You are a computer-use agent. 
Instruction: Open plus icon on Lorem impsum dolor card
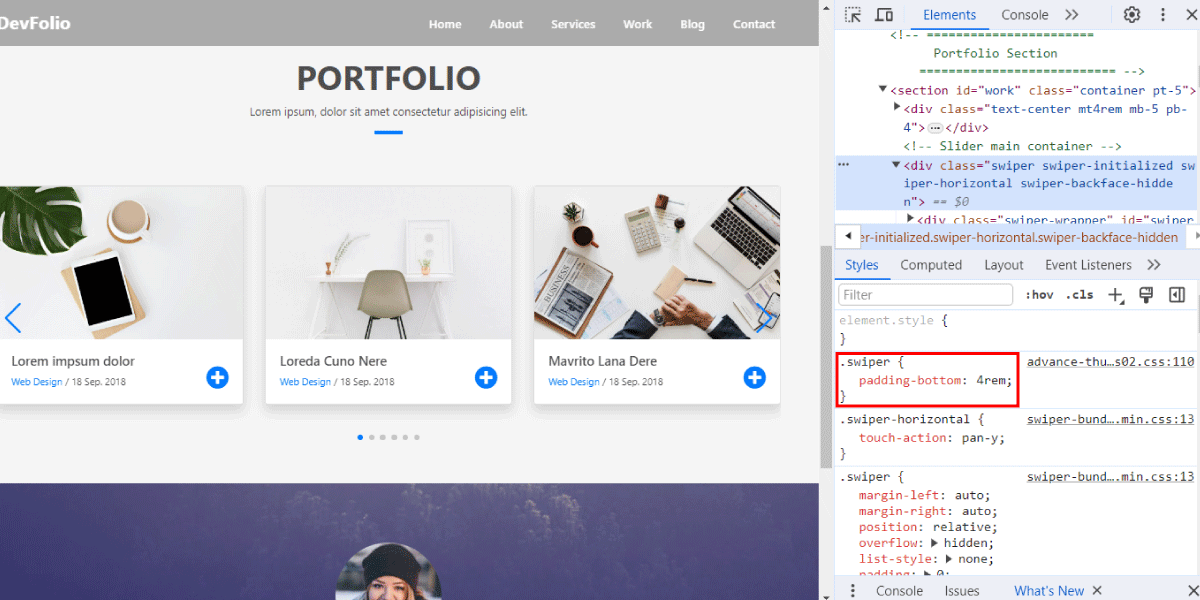pos(217,377)
